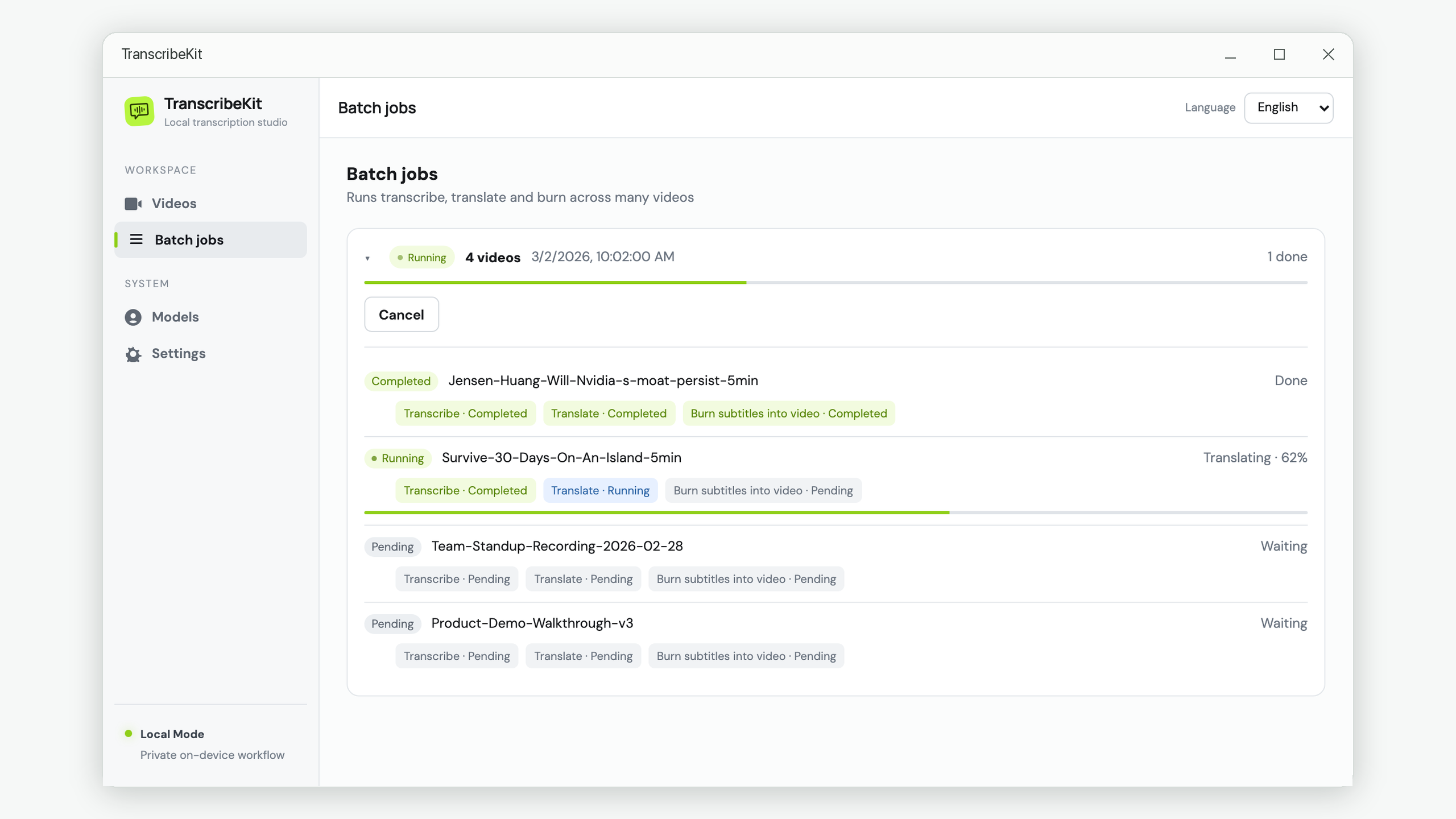Viewport: 1456px width, 819px height.
Task: Click the Translating · 62% status text
Action: coord(1255,458)
